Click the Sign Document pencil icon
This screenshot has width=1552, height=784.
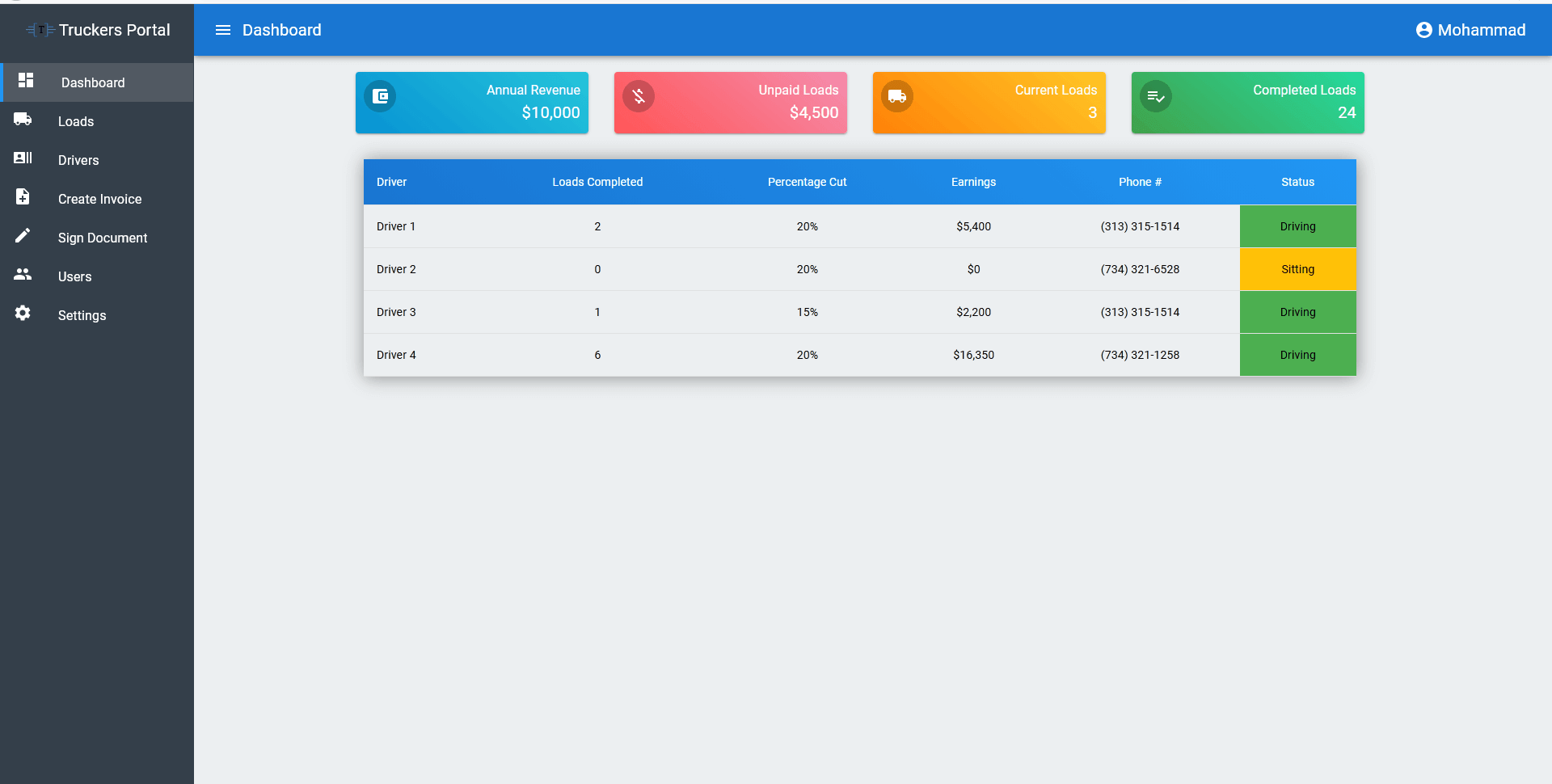point(23,236)
